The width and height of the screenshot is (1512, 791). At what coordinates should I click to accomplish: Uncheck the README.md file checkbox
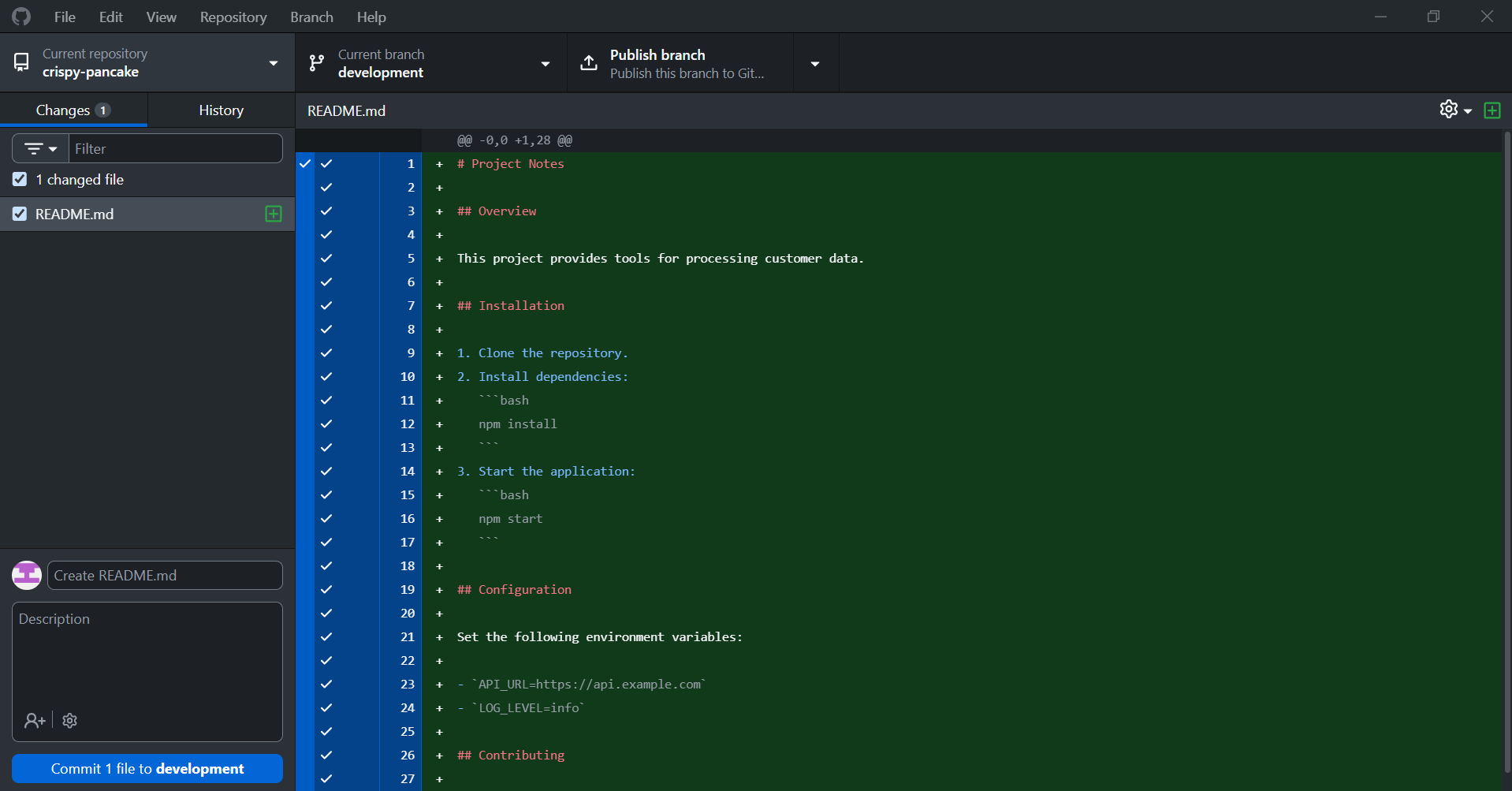tap(20, 214)
